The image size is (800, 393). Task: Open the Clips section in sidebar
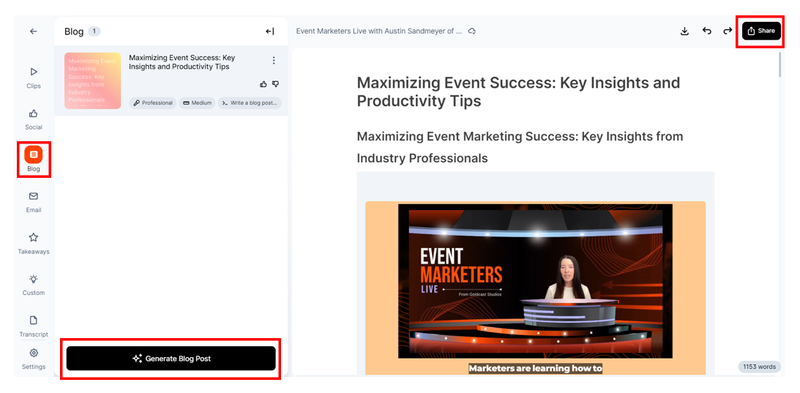[34, 78]
